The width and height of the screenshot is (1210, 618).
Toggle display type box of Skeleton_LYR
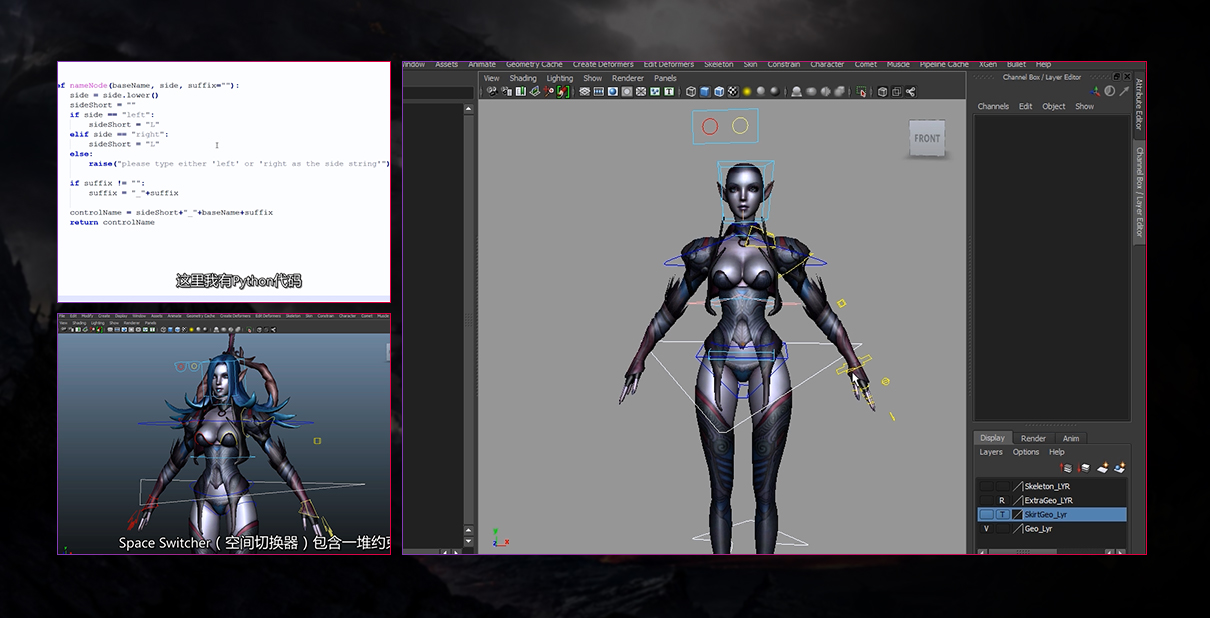tap(1002, 487)
